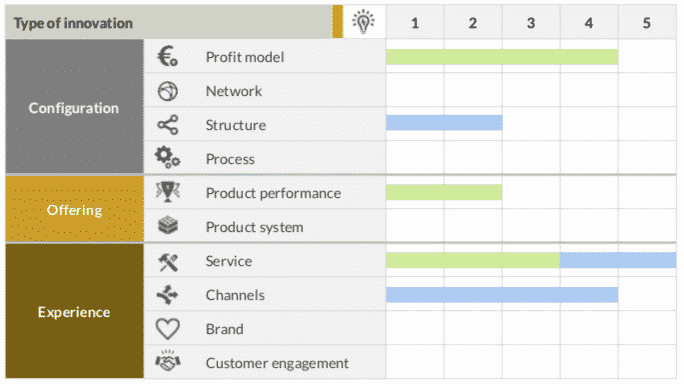The image size is (684, 384).
Task: Click the trophy Product performance icon
Action: tap(168, 192)
